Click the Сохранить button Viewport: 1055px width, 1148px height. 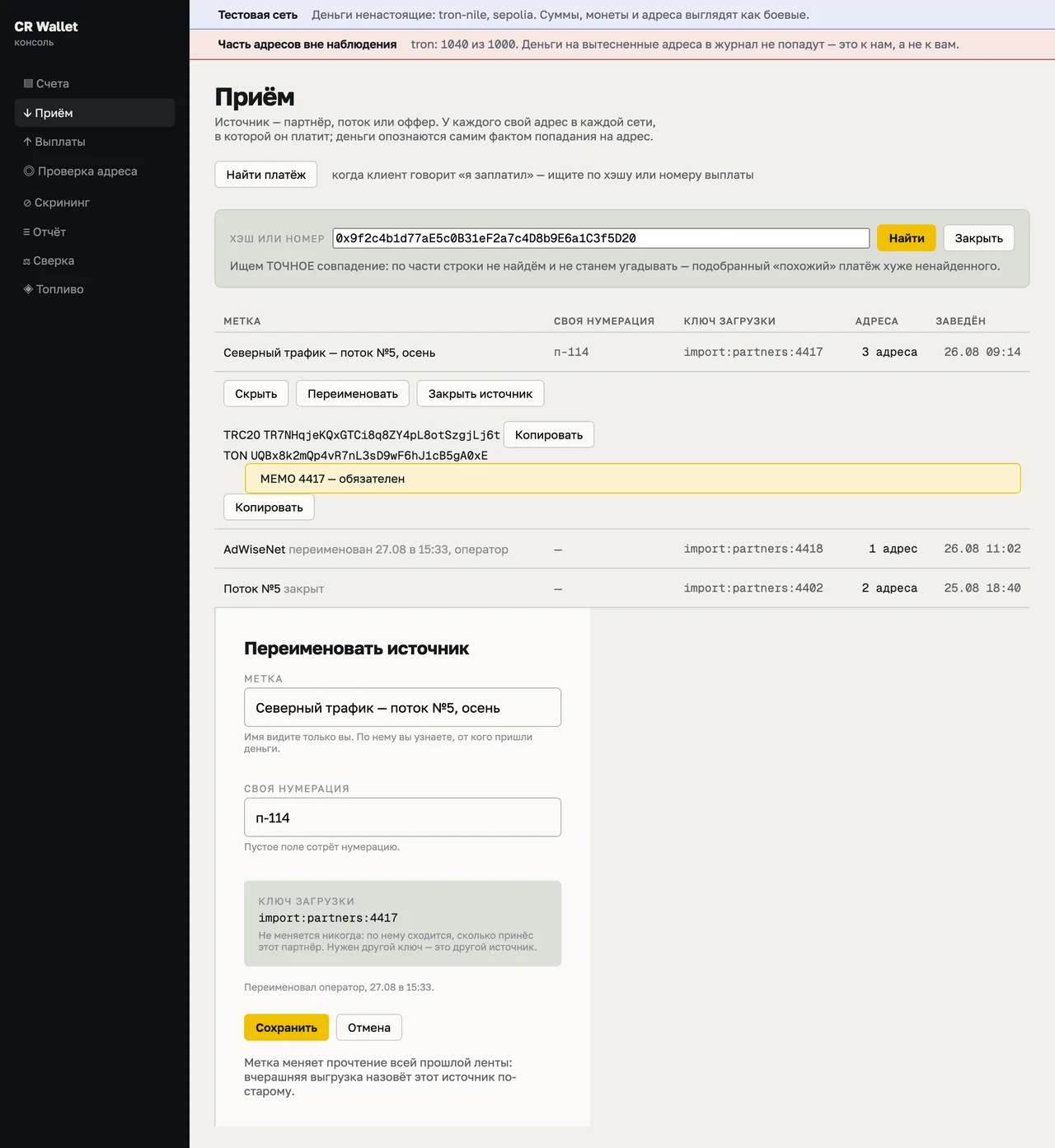pyautogui.click(x=286, y=1028)
